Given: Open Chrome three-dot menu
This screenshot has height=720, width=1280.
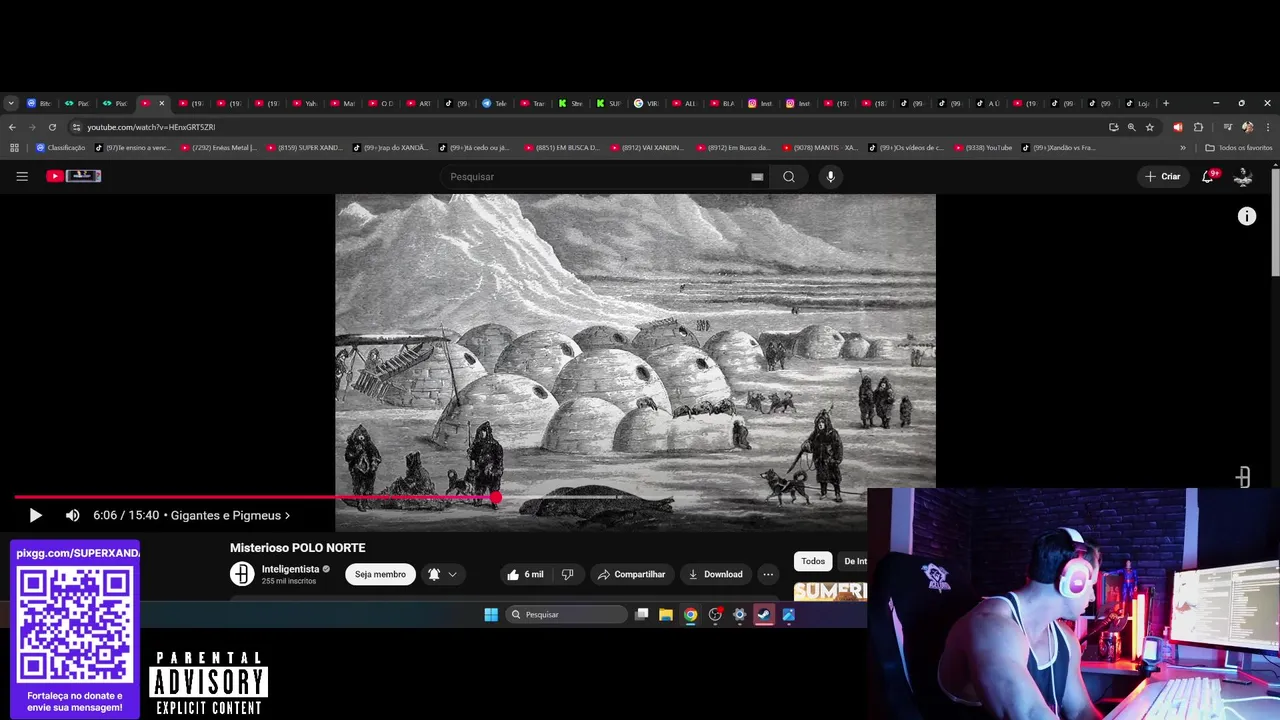Looking at the screenshot, I should [1267, 127].
